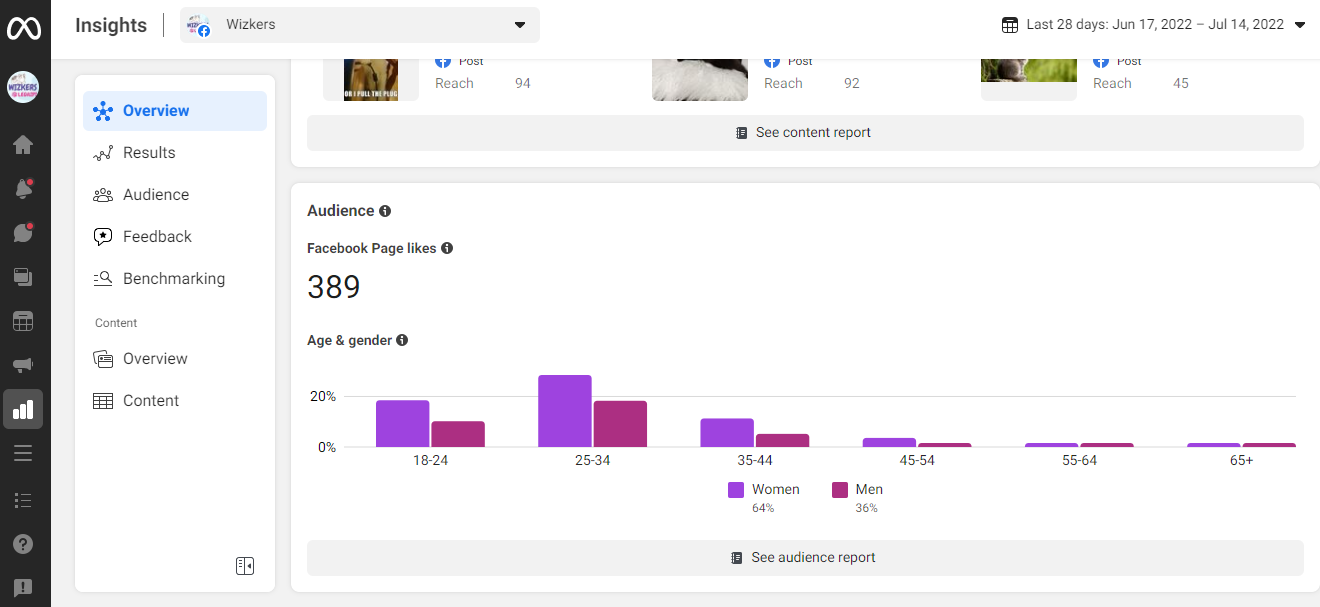Open the All tools hamburger menu
The height and width of the screenshot is (607, 1320).
coord(23,453)
